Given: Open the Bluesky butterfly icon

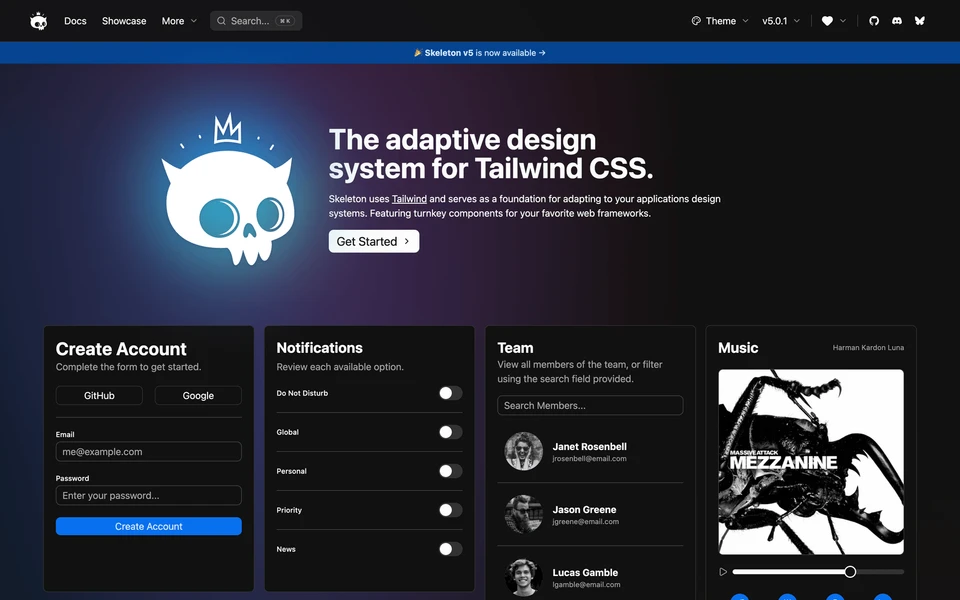Looking at the screenshot, I should click(920, 21).
